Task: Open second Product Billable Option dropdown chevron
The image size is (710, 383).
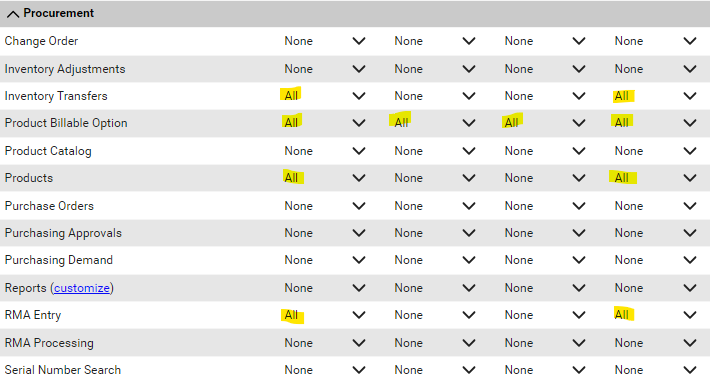Action: (x=469, y=123)
